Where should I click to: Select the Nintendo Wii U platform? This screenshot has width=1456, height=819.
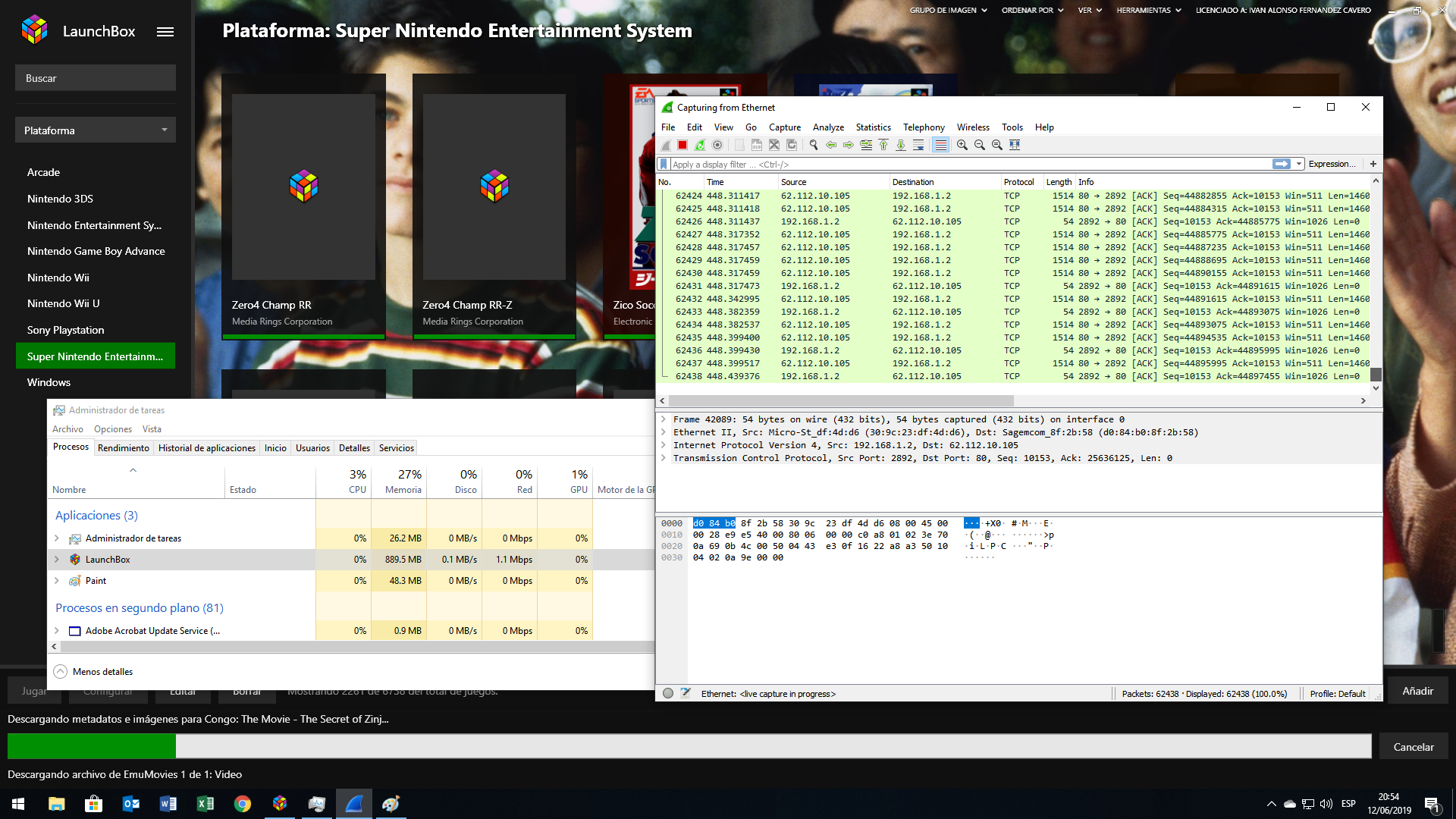pos(64,303)
